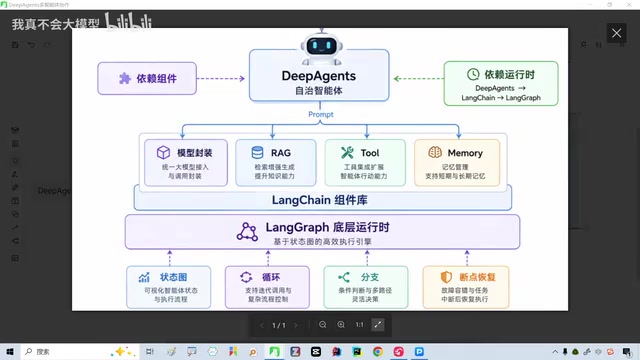This screenshot has width=640, height=360.
Task: Open PyCharm from the taskbar
Action: click(357, 351)
